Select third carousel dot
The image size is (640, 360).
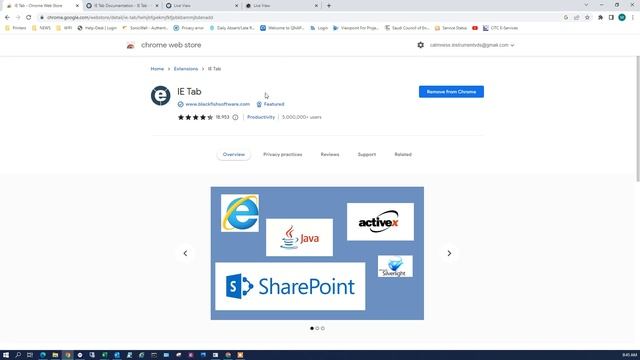[323, 328]
